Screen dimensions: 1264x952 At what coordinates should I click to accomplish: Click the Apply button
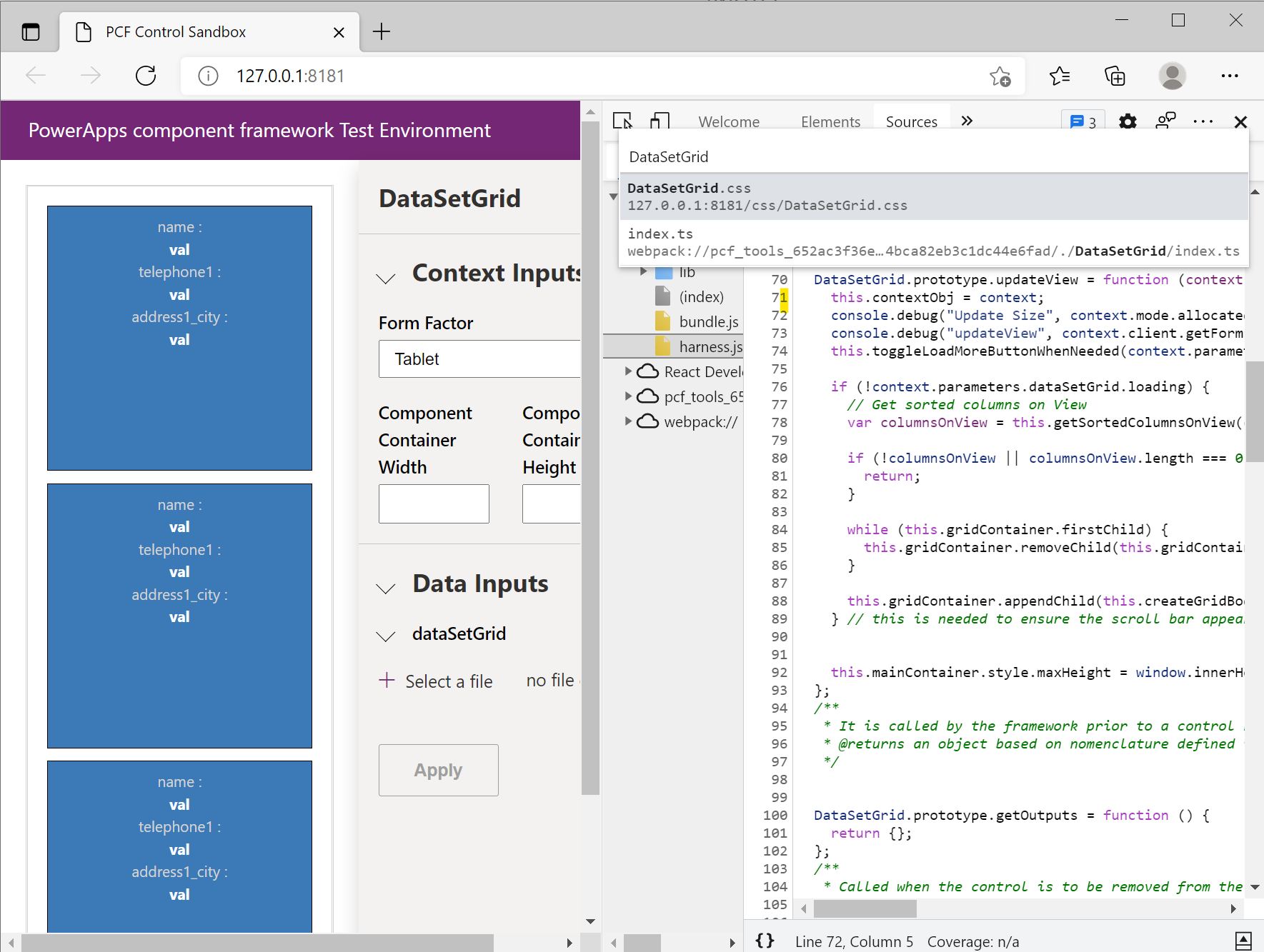click(438, 770)
